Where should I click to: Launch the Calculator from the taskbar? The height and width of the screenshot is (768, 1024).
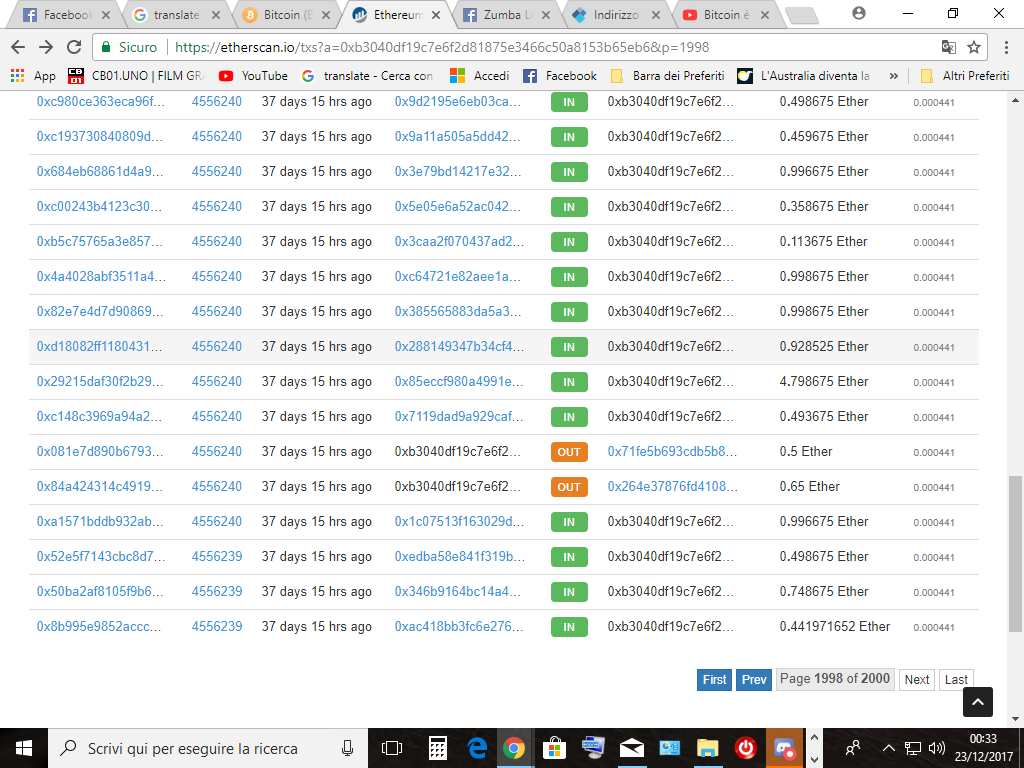click(437, 748)
